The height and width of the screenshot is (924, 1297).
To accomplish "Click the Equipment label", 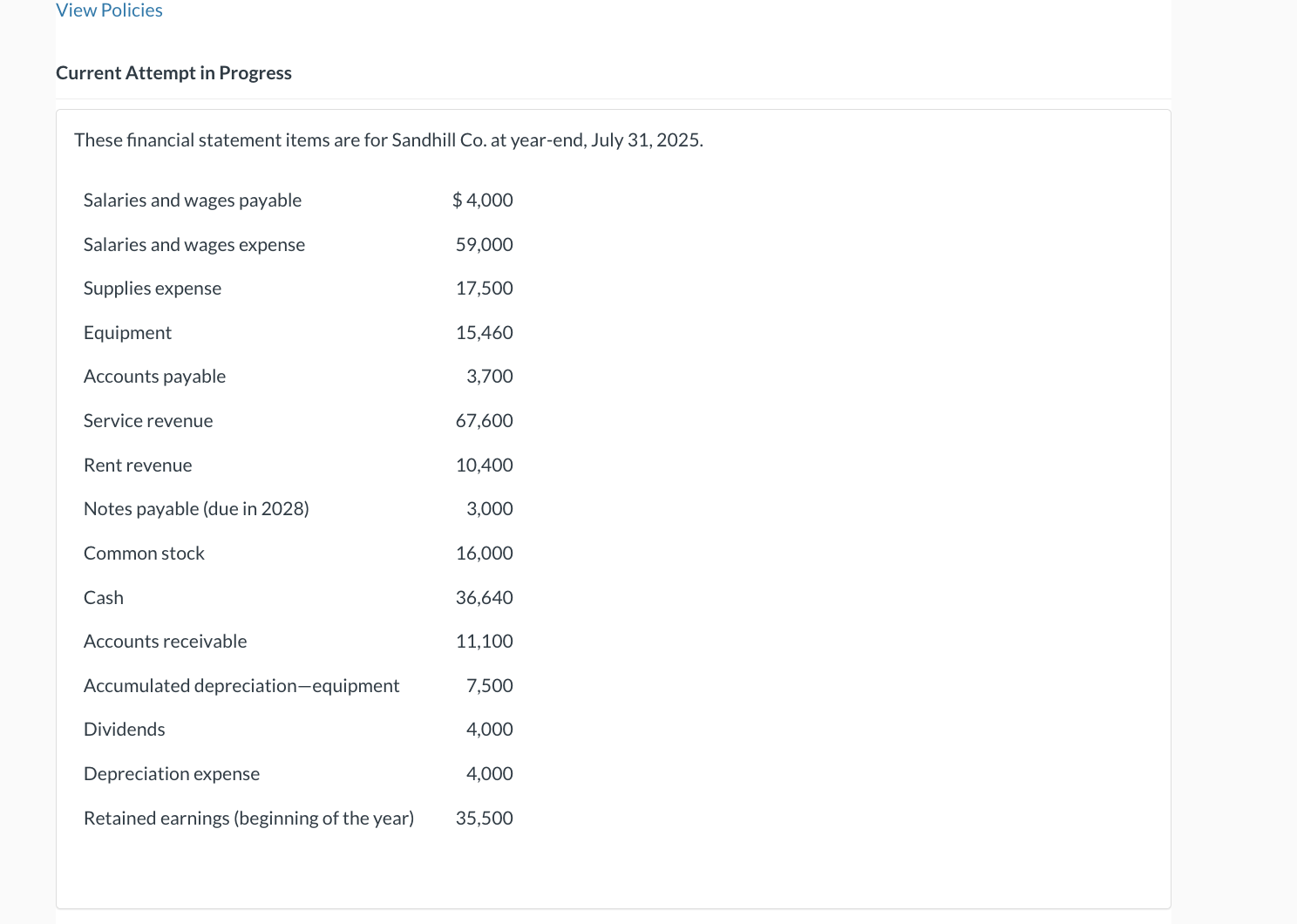I will [127, 332].
